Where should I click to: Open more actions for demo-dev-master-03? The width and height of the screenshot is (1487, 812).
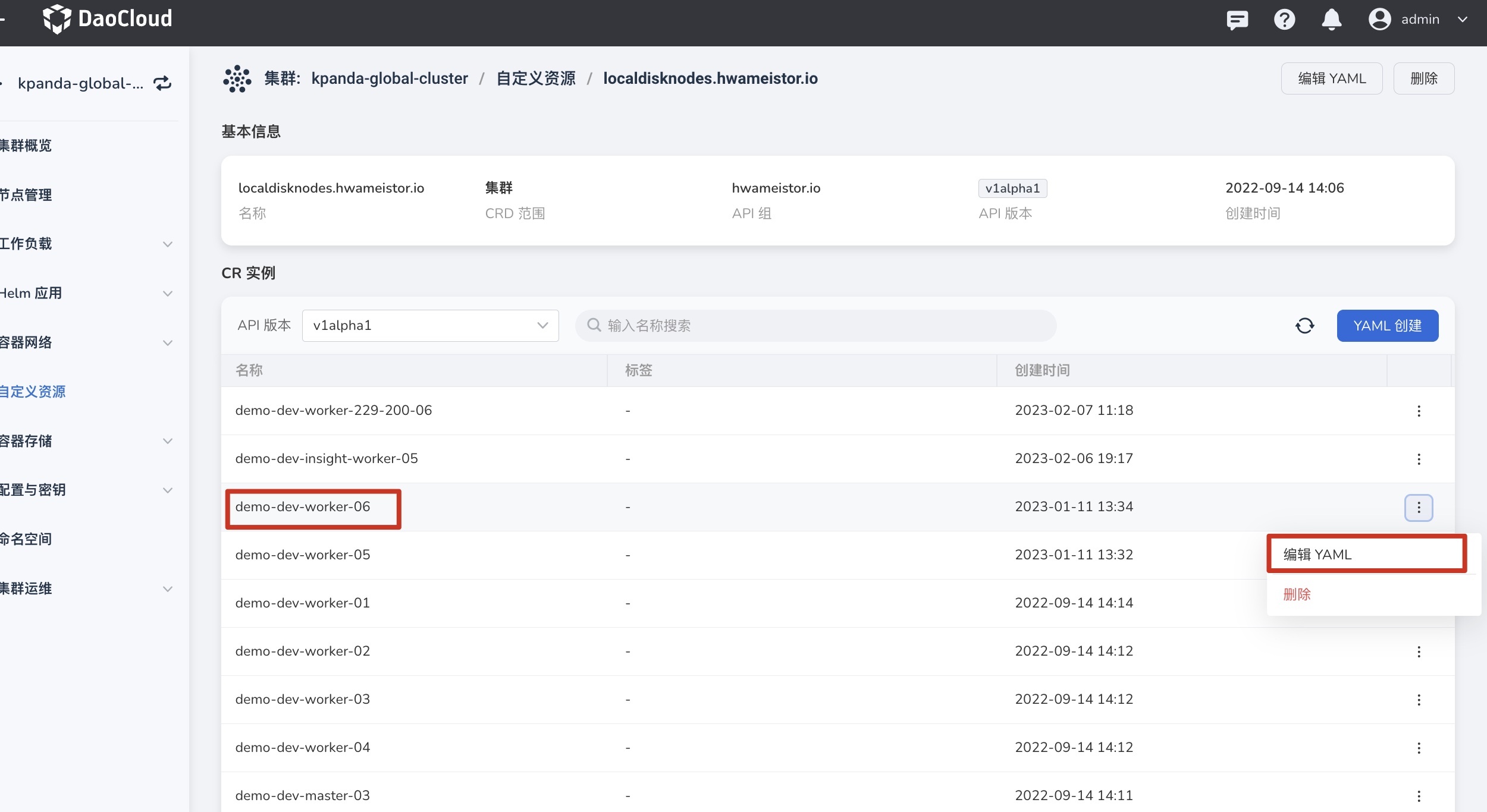[1419, 796]
